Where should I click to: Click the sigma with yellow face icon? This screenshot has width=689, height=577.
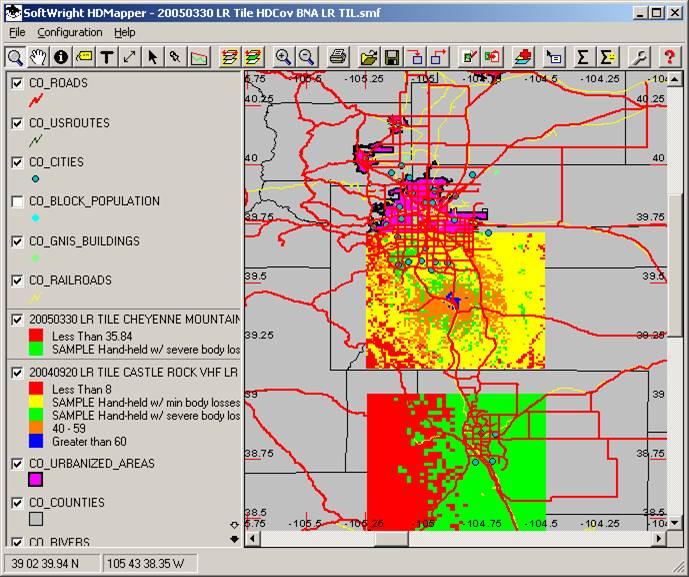point(607,57)
